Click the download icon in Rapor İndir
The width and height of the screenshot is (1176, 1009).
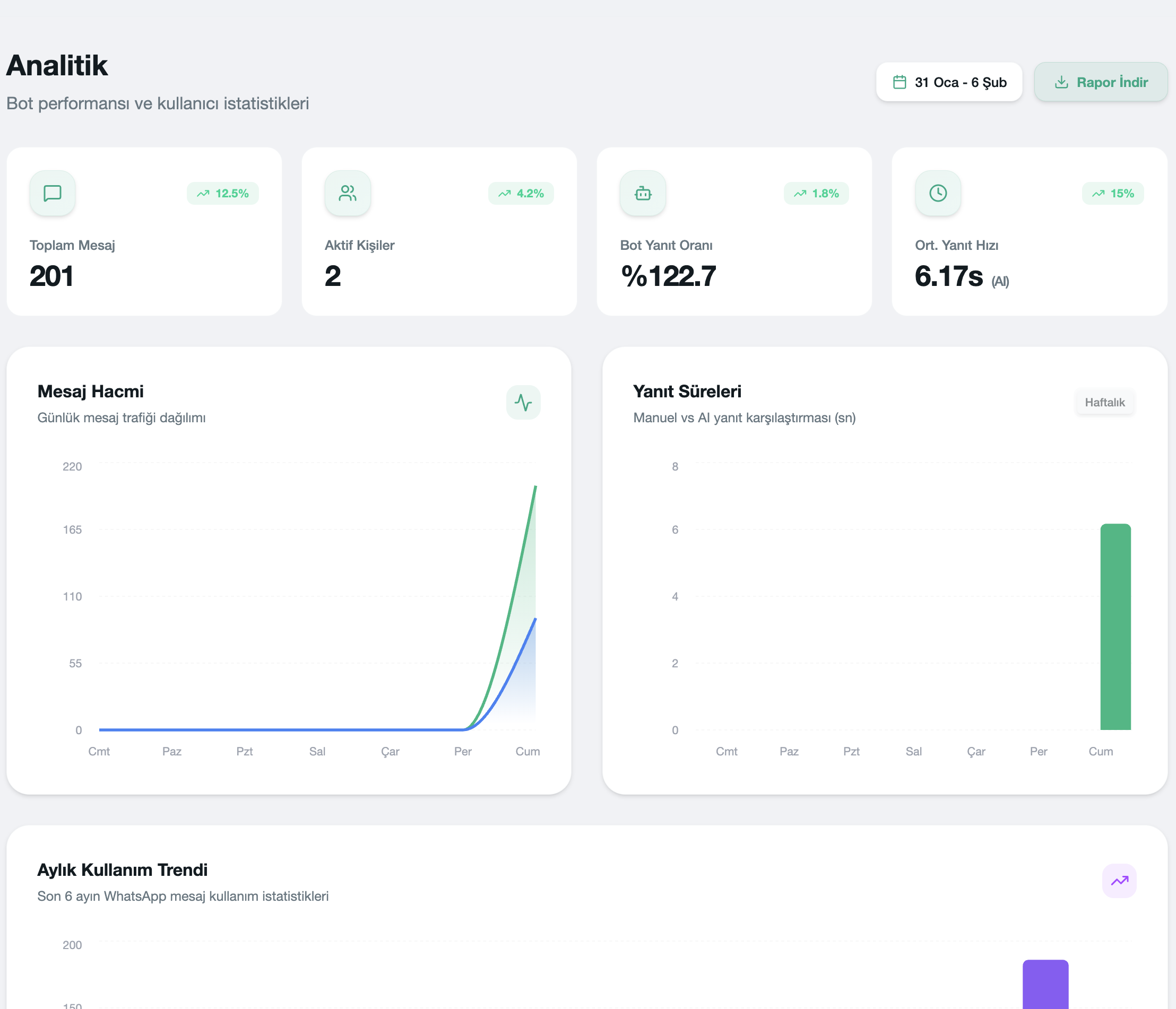1061,82
